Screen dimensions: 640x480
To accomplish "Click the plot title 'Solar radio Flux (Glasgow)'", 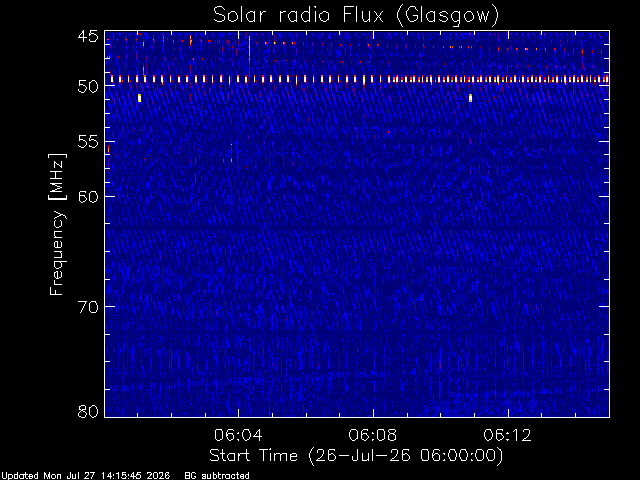I will pos(356,15).
